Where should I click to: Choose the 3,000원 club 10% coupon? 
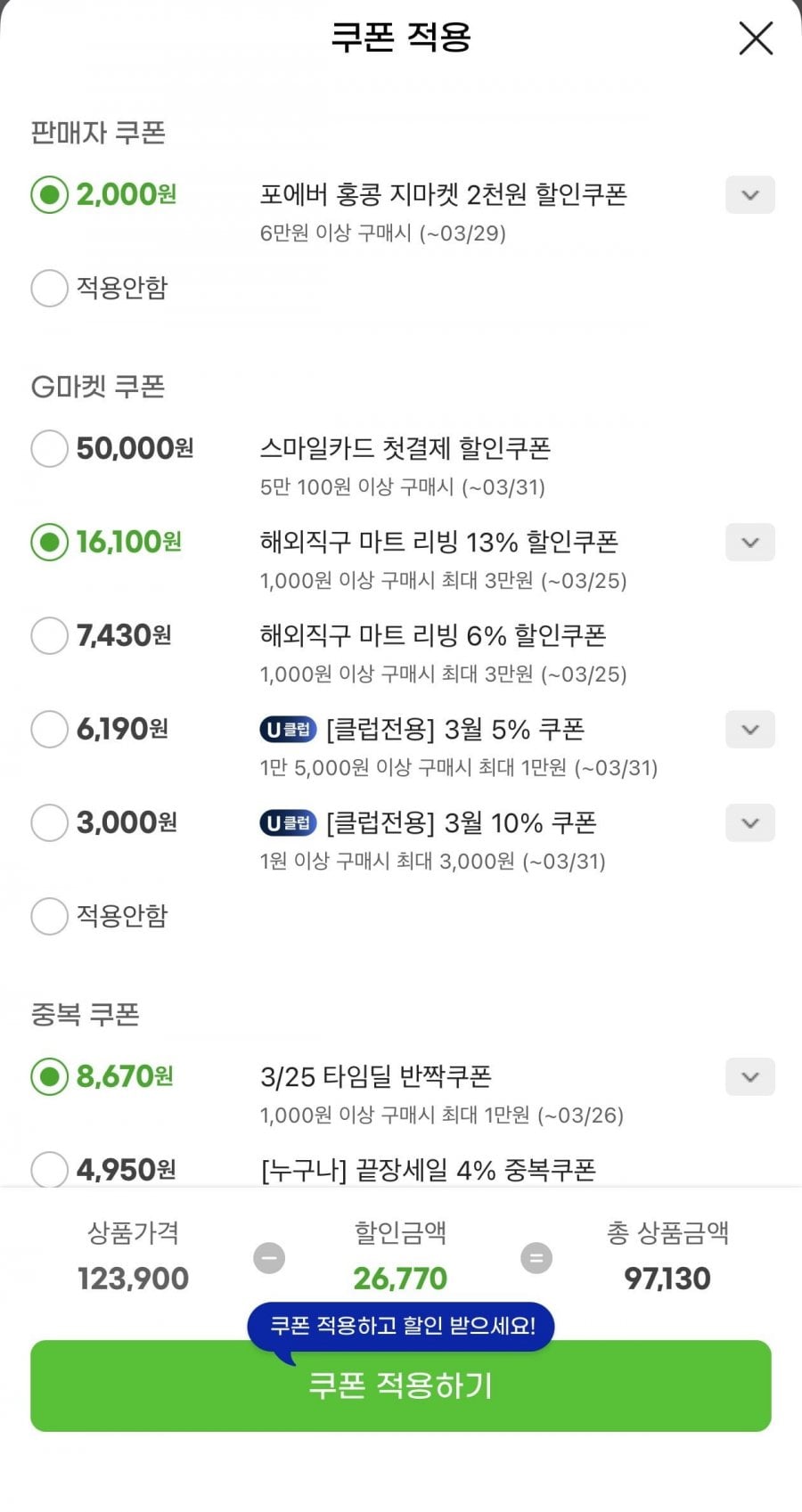(49, 822)
